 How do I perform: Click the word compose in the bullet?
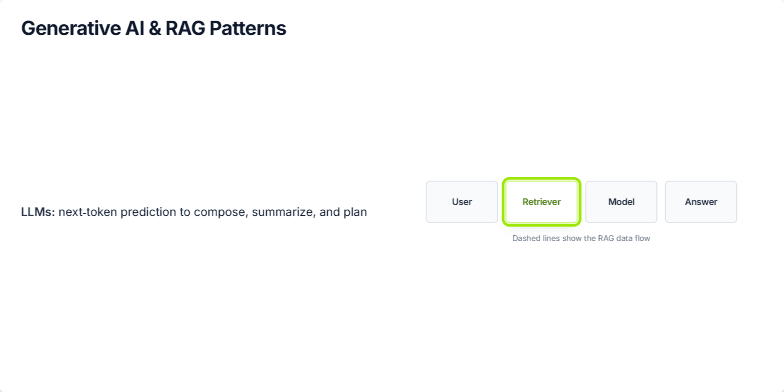pos(220,212)
